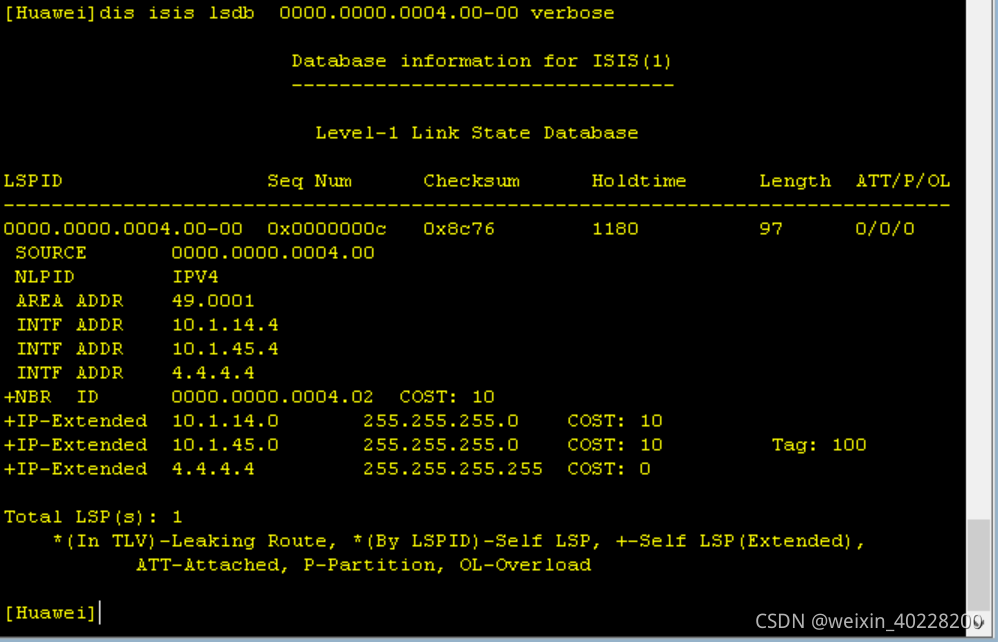Viewport: 998px width, 642px height.
Task: Click NBR ID 0000.0000.0004.02
Action: (272, 397)
